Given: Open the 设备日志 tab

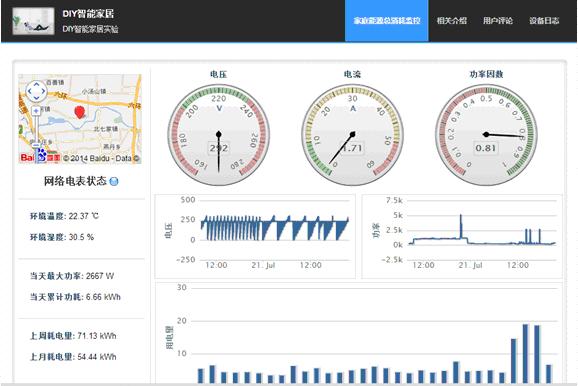Looking at the screenshot, I should tap(544, 21).
